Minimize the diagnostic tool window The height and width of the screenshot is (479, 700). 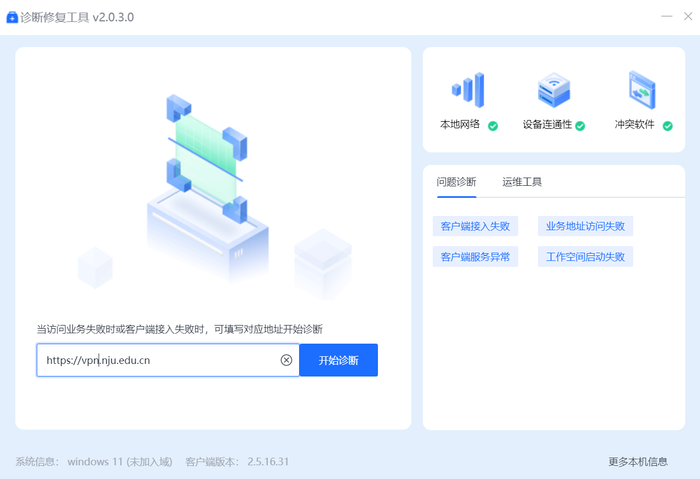pyautogui.click(x=667, y=17)
